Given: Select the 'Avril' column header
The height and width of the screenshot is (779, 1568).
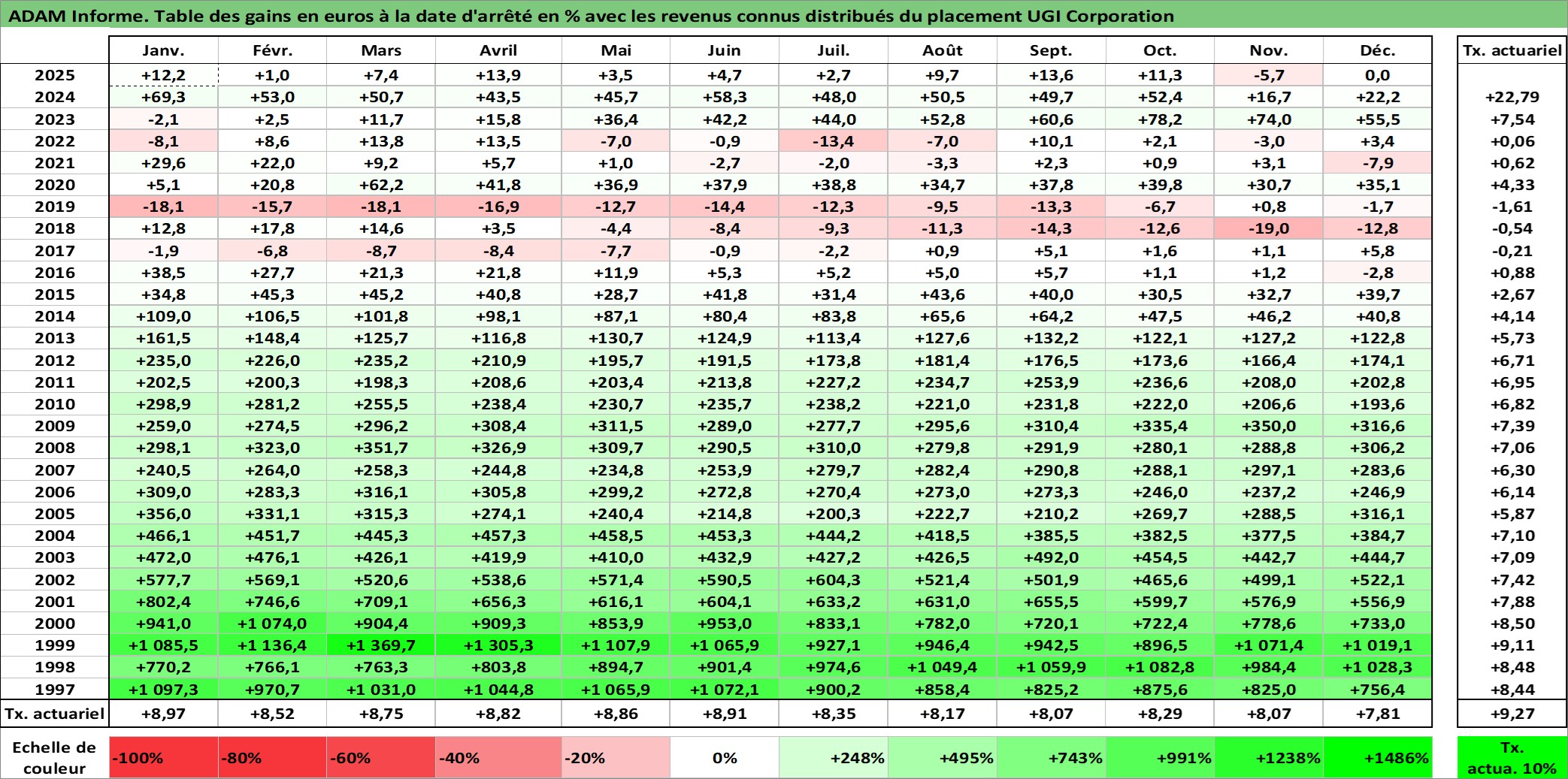Looking at the screenshot, I should point(498,50).
